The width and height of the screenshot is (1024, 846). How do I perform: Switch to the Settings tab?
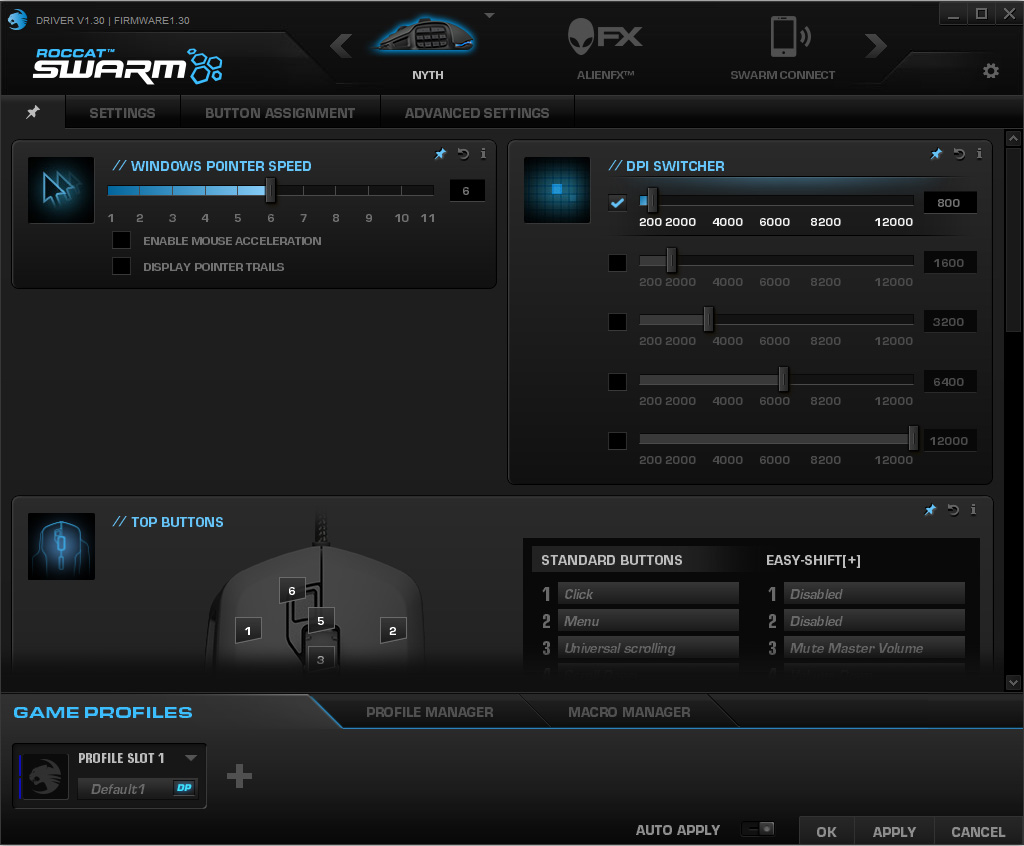(122, 112)
